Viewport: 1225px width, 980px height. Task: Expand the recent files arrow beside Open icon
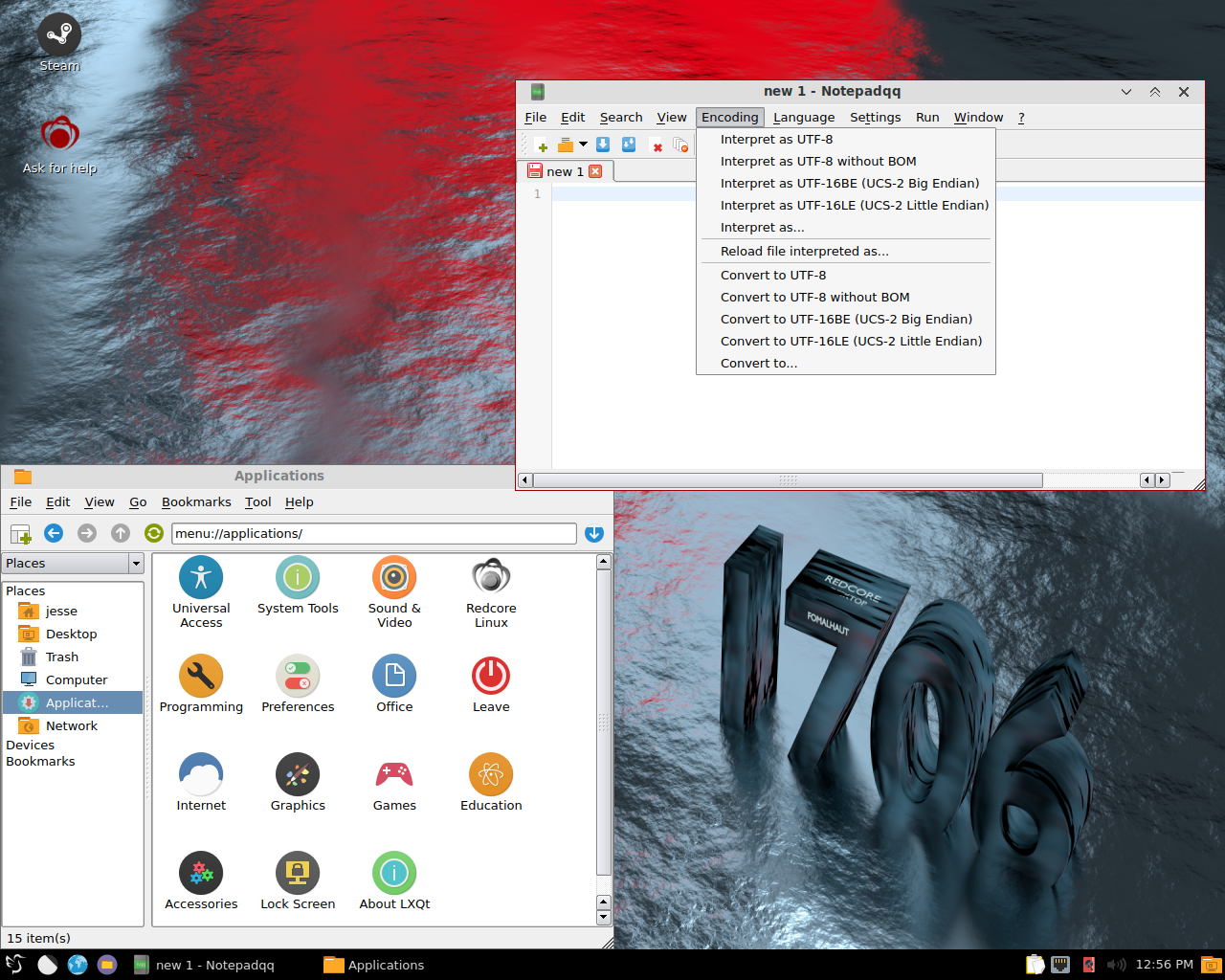pyautogui.click(x=583, y=145)
